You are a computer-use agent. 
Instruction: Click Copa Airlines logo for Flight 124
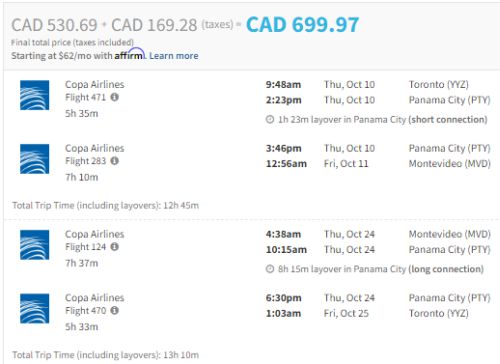pos(34,245)
